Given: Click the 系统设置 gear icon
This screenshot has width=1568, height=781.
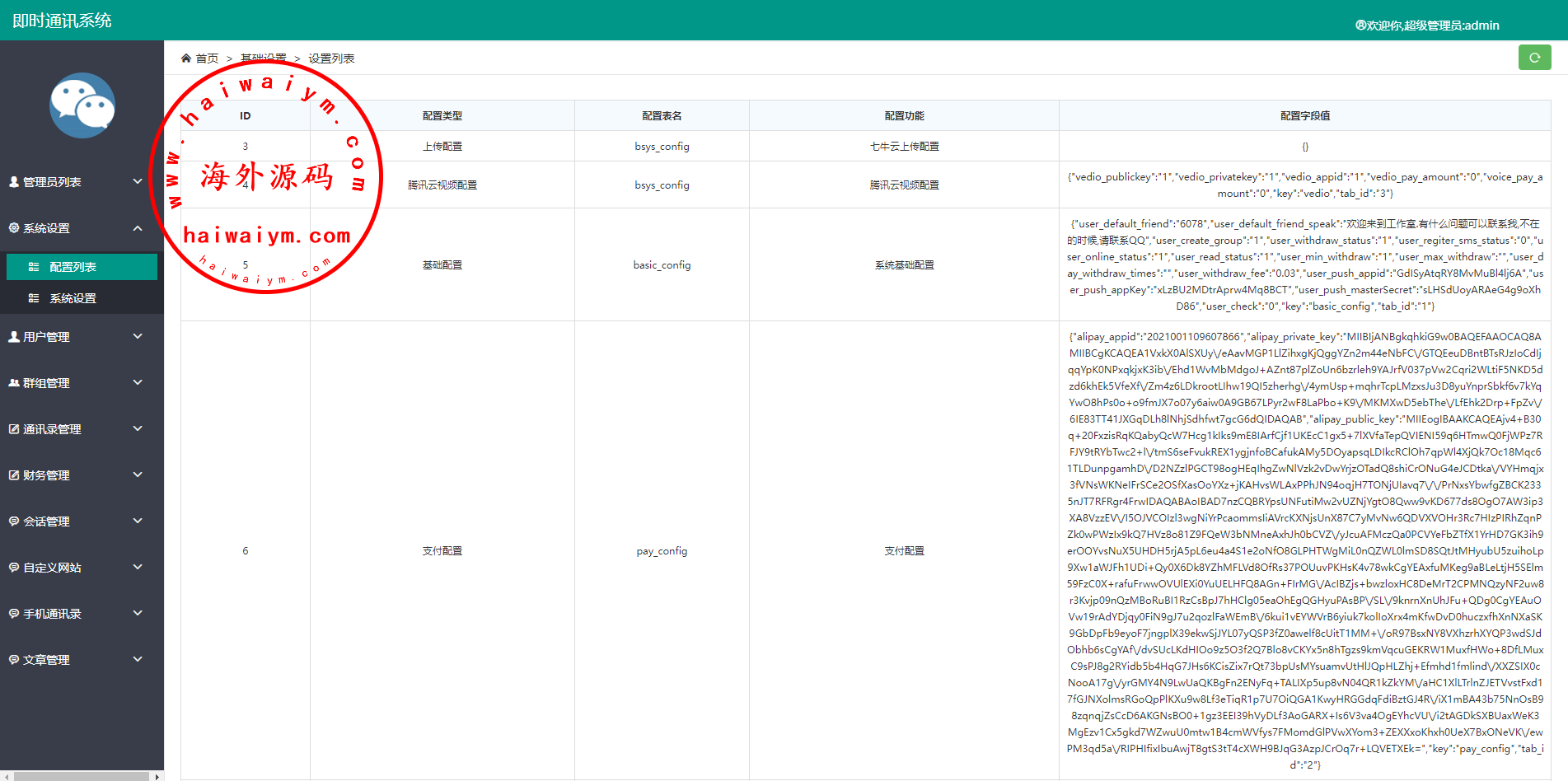Looking at the screenshot, I should point(14,228).
